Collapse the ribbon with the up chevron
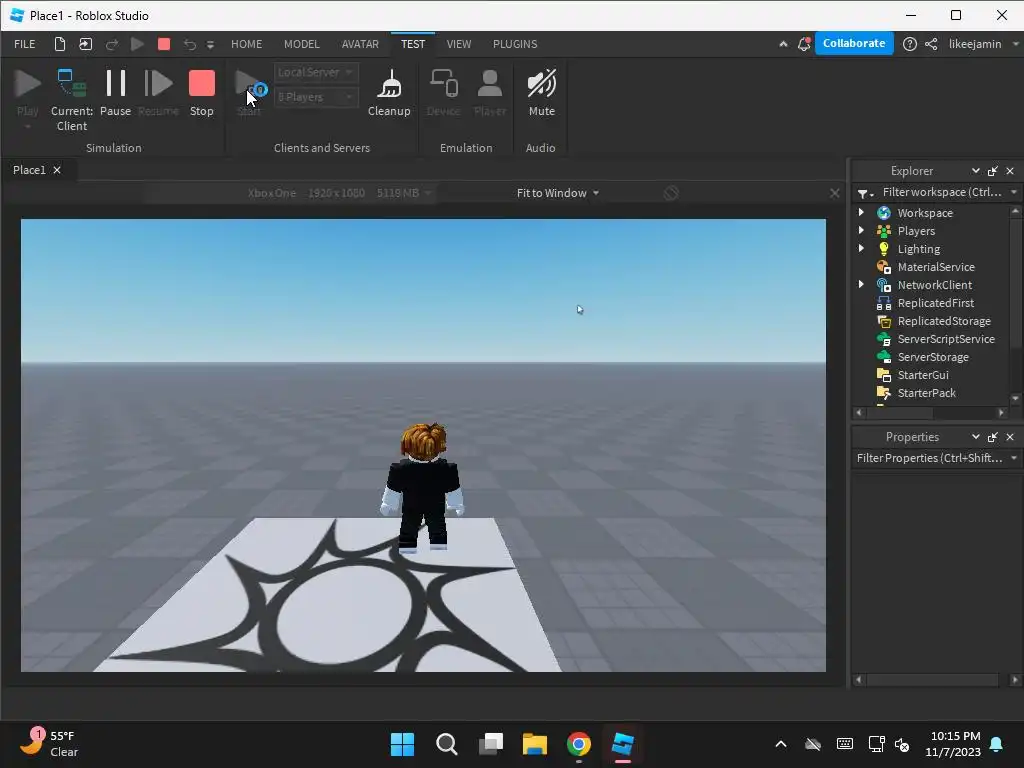This screenshot has height=768, width=1024. point(783,44)
